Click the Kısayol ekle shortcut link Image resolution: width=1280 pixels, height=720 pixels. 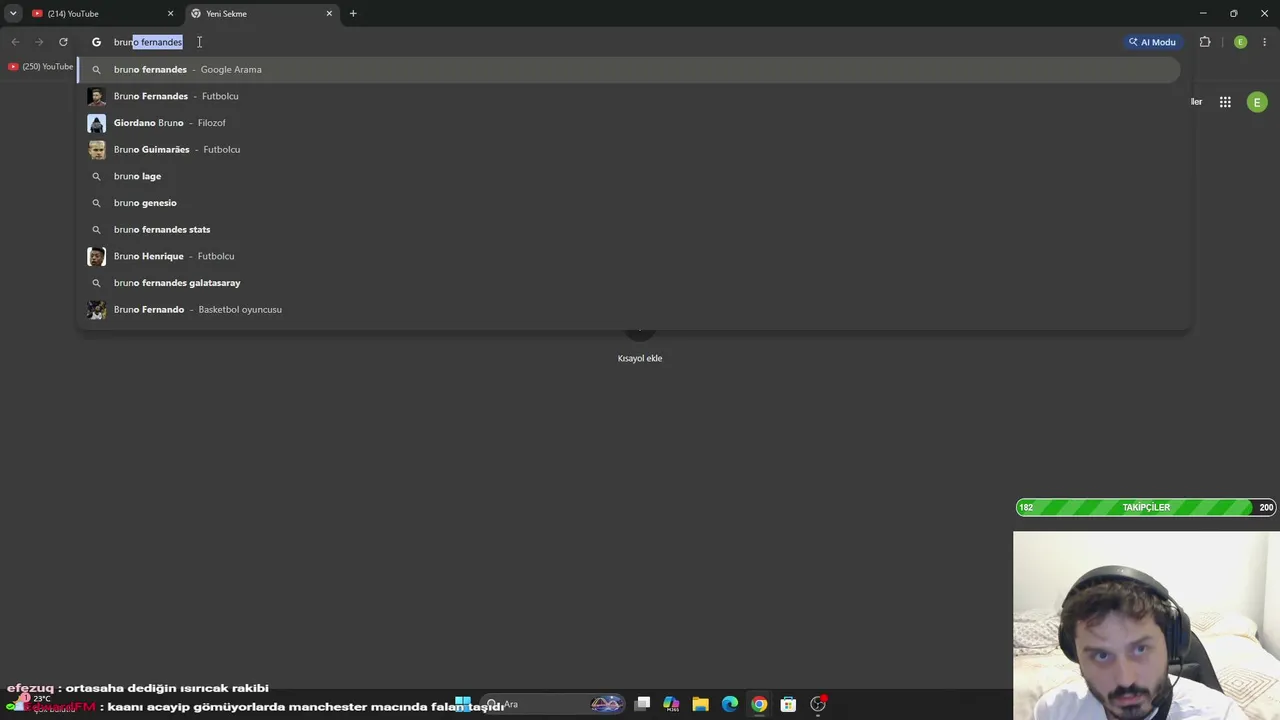(x=640, y=358)
